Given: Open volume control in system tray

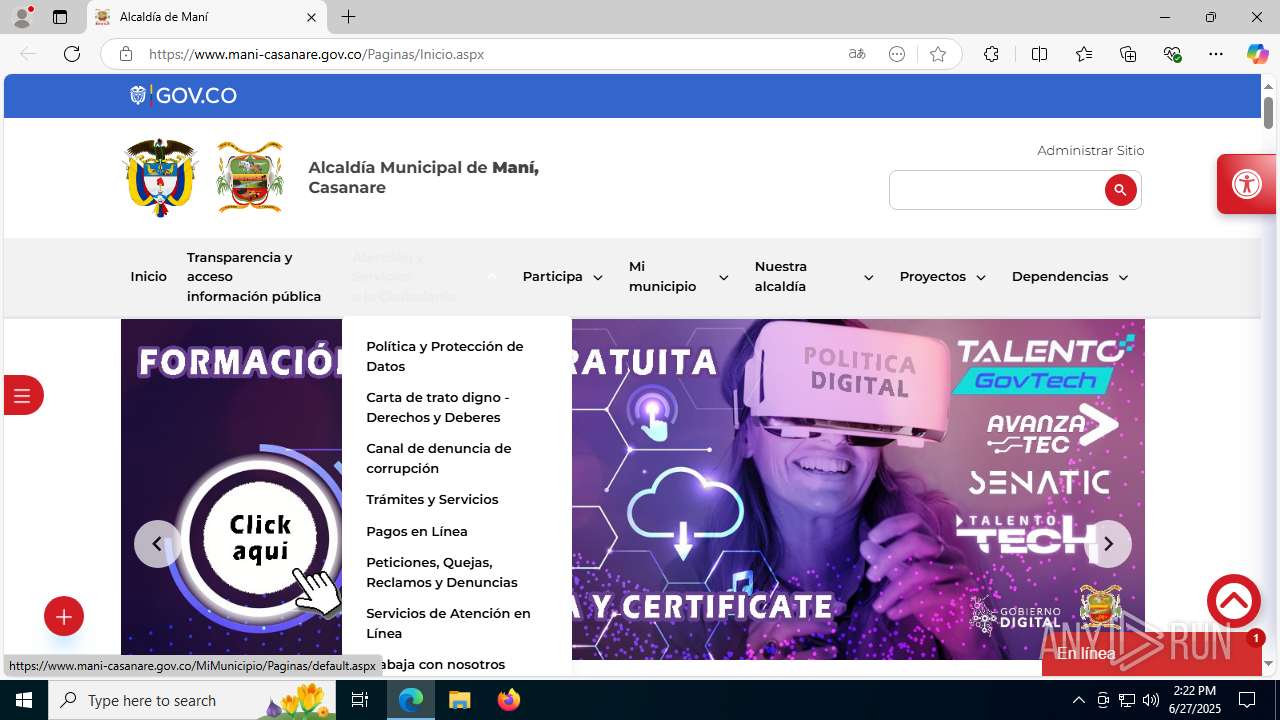Looking at the screenshot, I should [x=1150, y=700].
